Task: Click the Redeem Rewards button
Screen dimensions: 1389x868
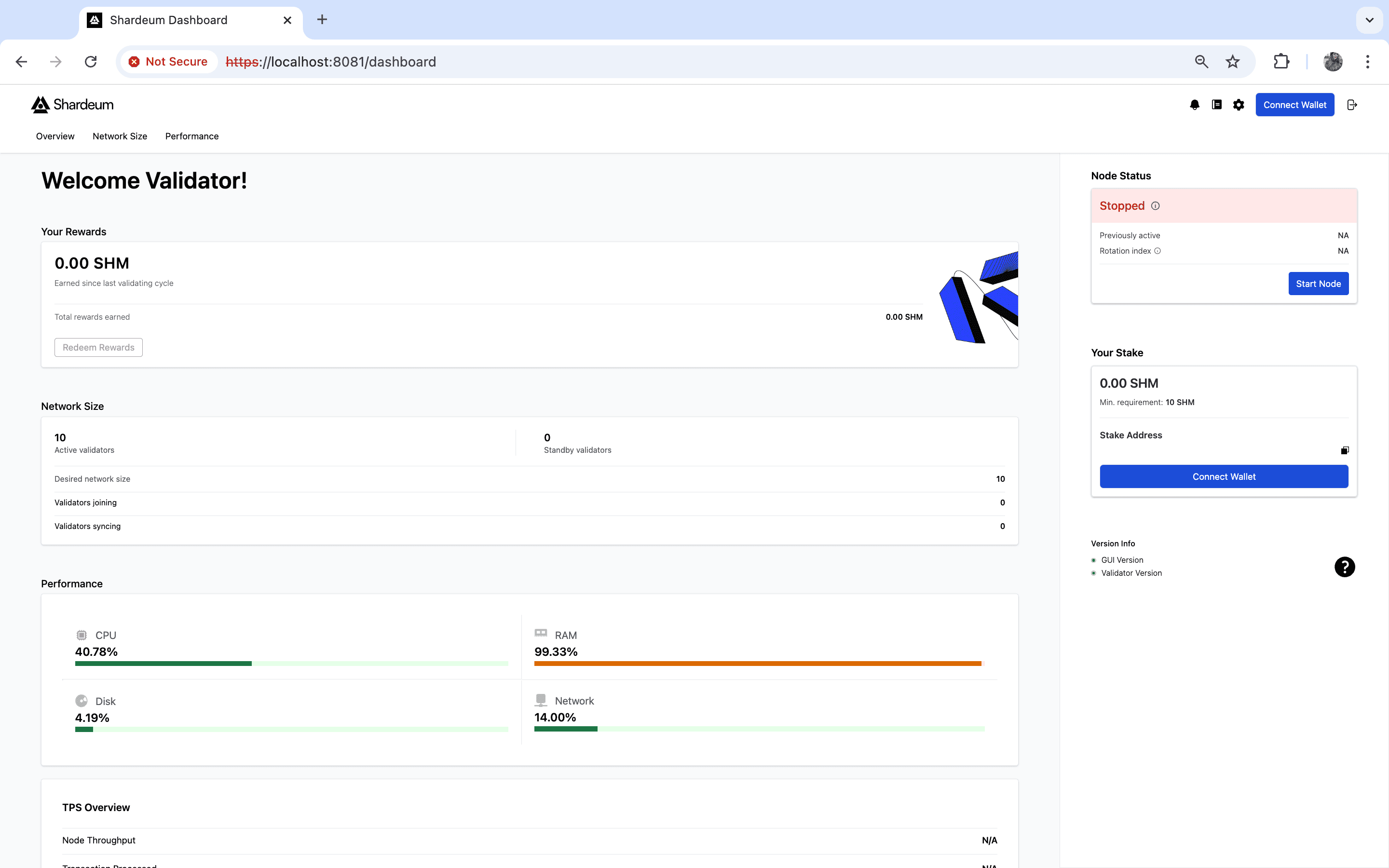Action: [x=98, y=347]
